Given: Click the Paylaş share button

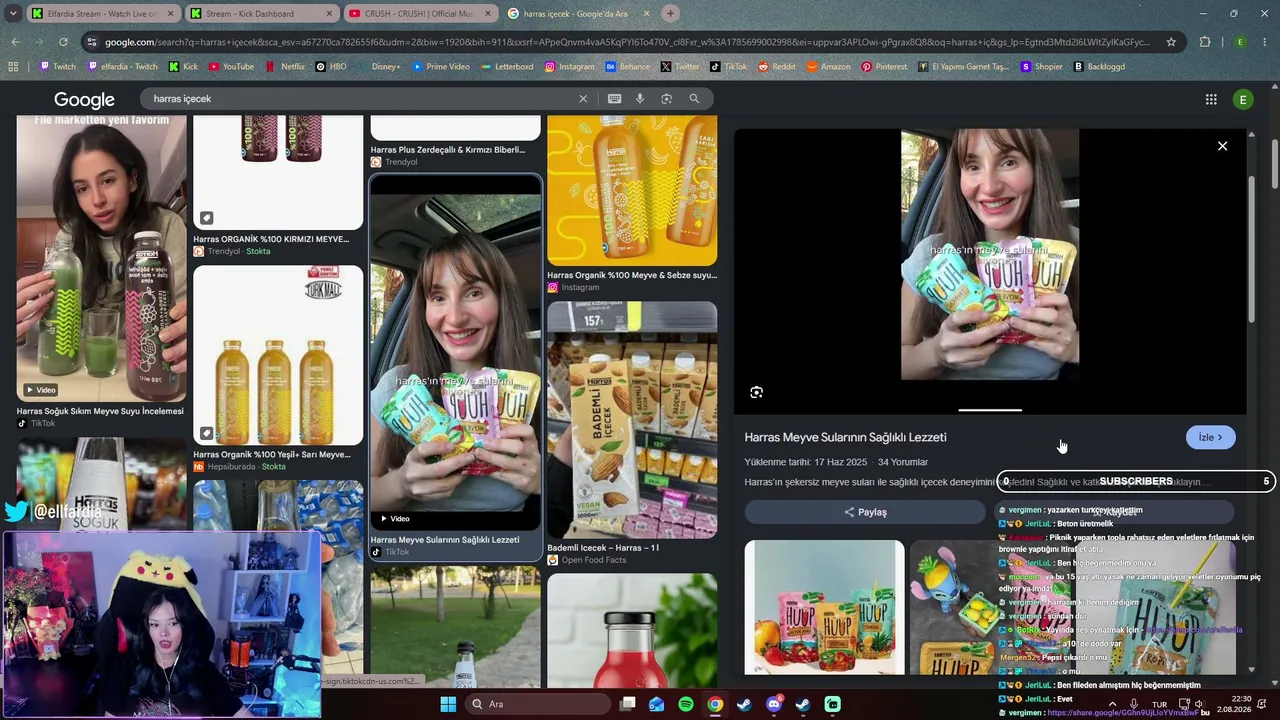Looking at the screenshot, I should pos(865,512).
